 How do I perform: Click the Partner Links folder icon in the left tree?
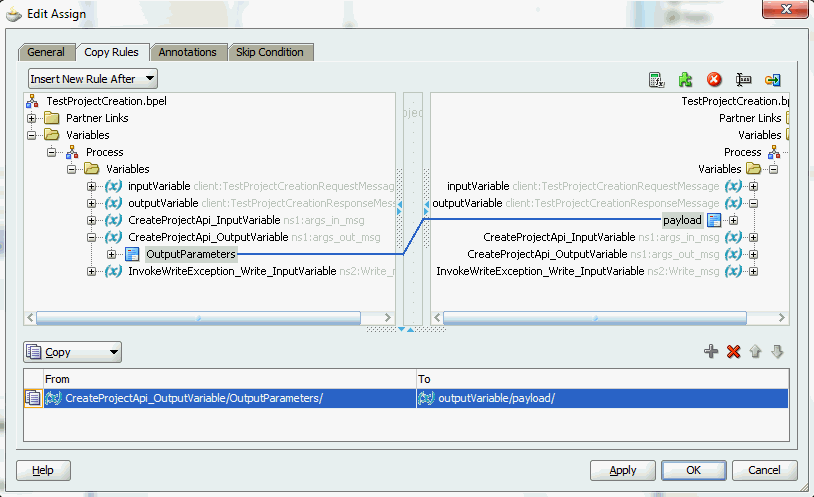(51, 118)
